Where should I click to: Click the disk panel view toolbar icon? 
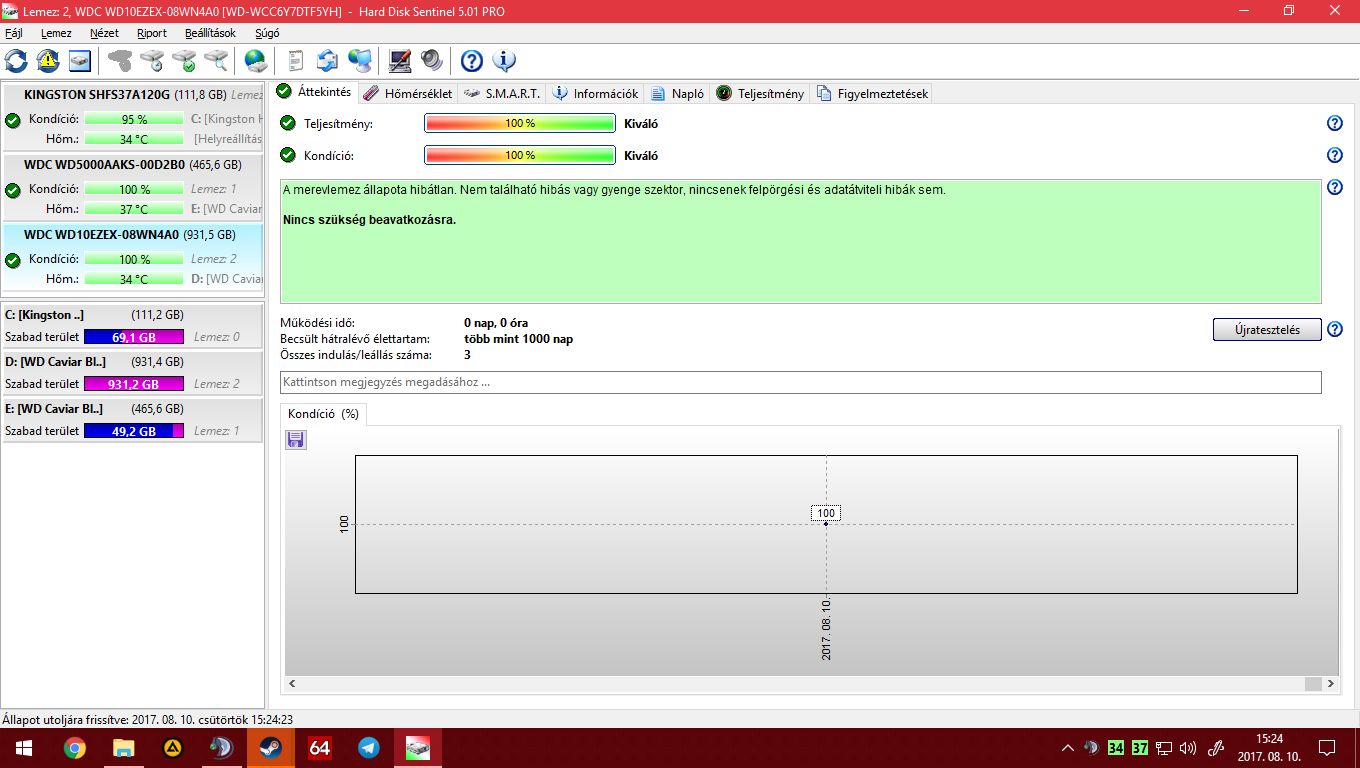point(80,61)
